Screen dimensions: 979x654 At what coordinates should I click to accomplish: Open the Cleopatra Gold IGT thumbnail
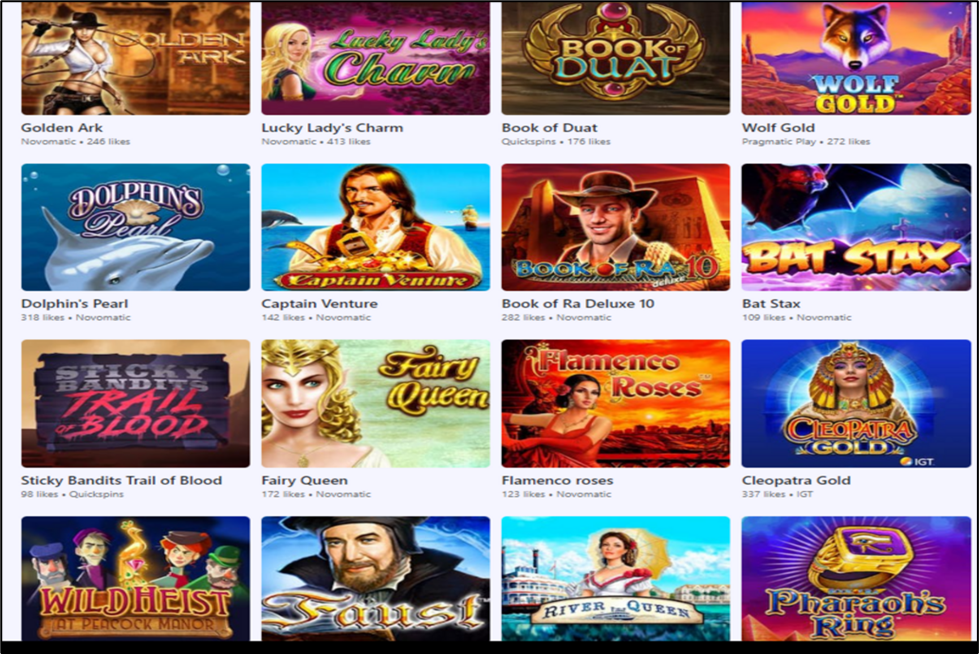[x=856, y=404]
